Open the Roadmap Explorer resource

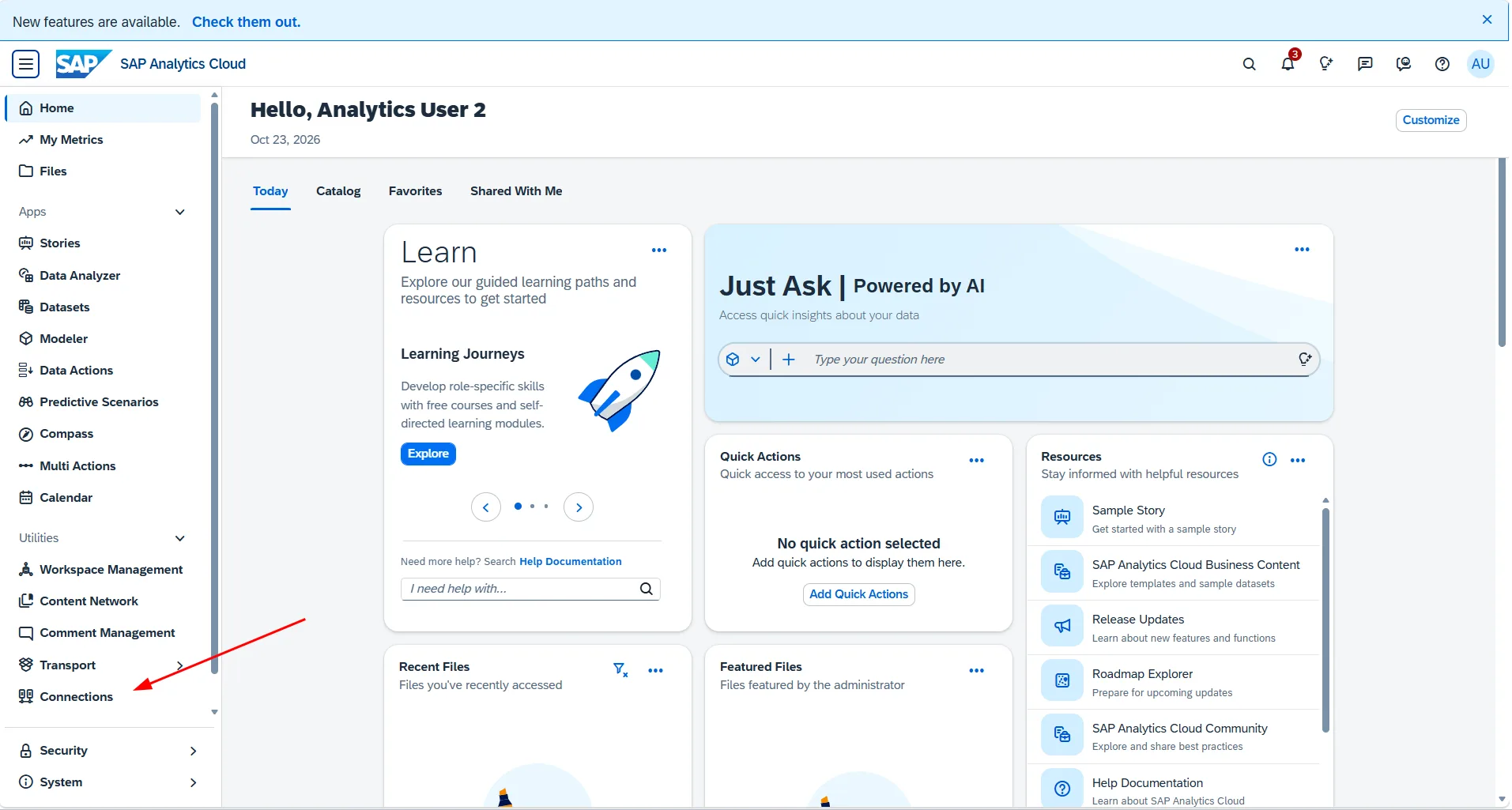click(x=1174, y=682)
